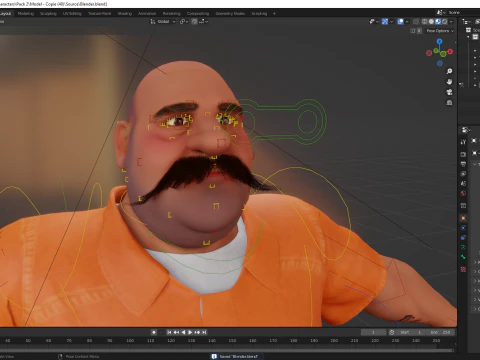Jump to the first frame
The image size is (480, 360).
pyautogui.click(x=169, y=332)
